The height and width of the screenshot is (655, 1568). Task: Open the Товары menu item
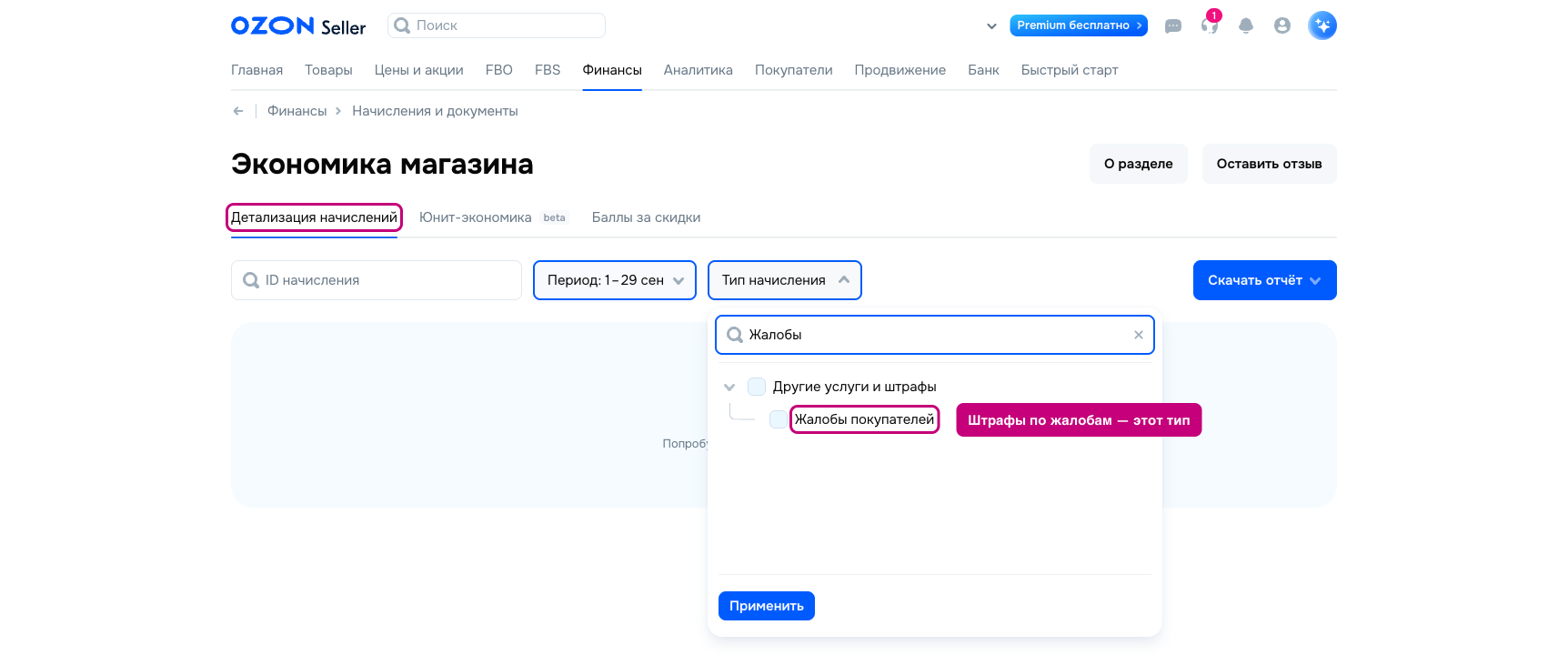(328, 70)
